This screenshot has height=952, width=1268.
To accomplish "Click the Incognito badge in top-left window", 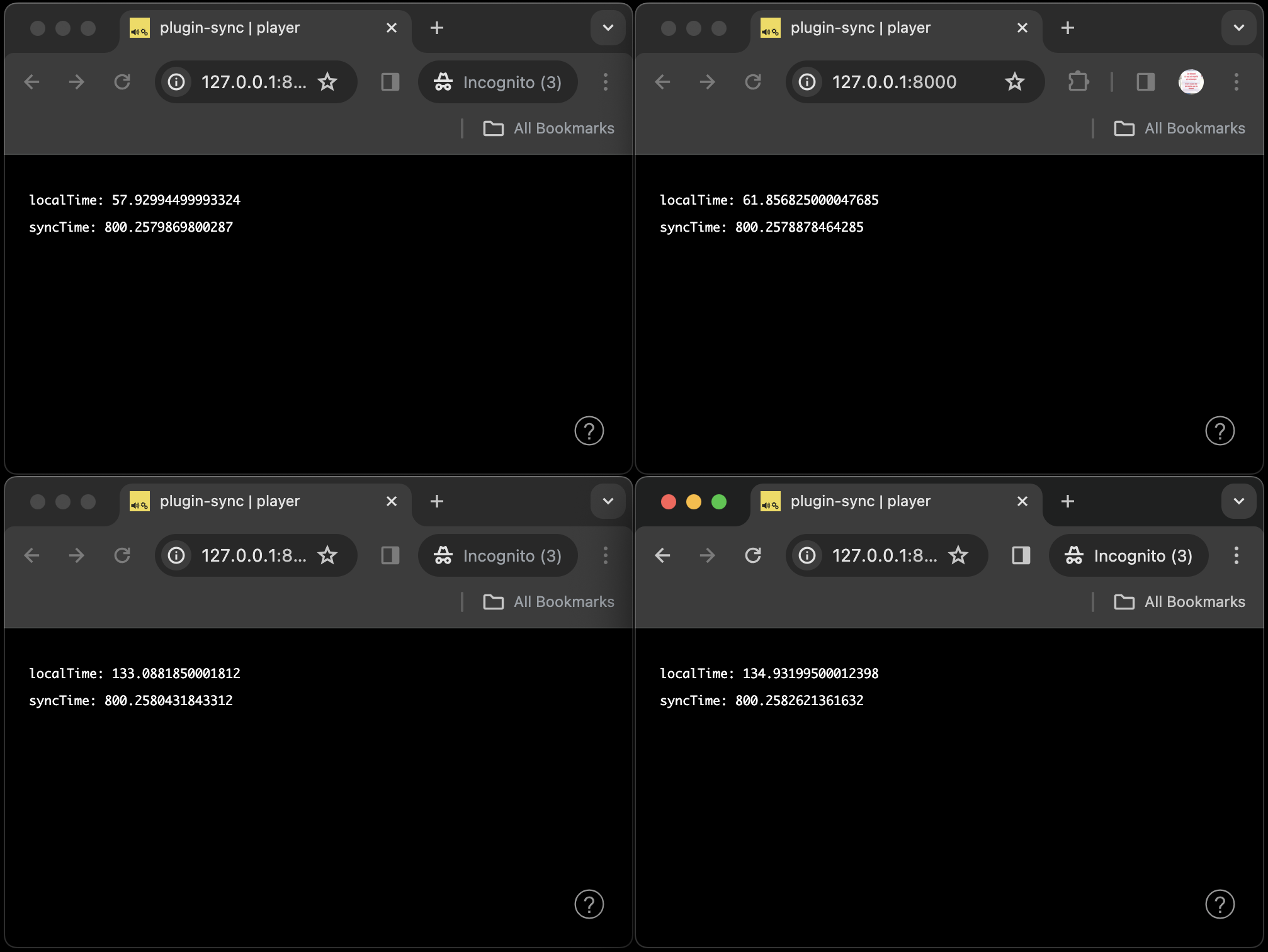I will coord(497,82).
